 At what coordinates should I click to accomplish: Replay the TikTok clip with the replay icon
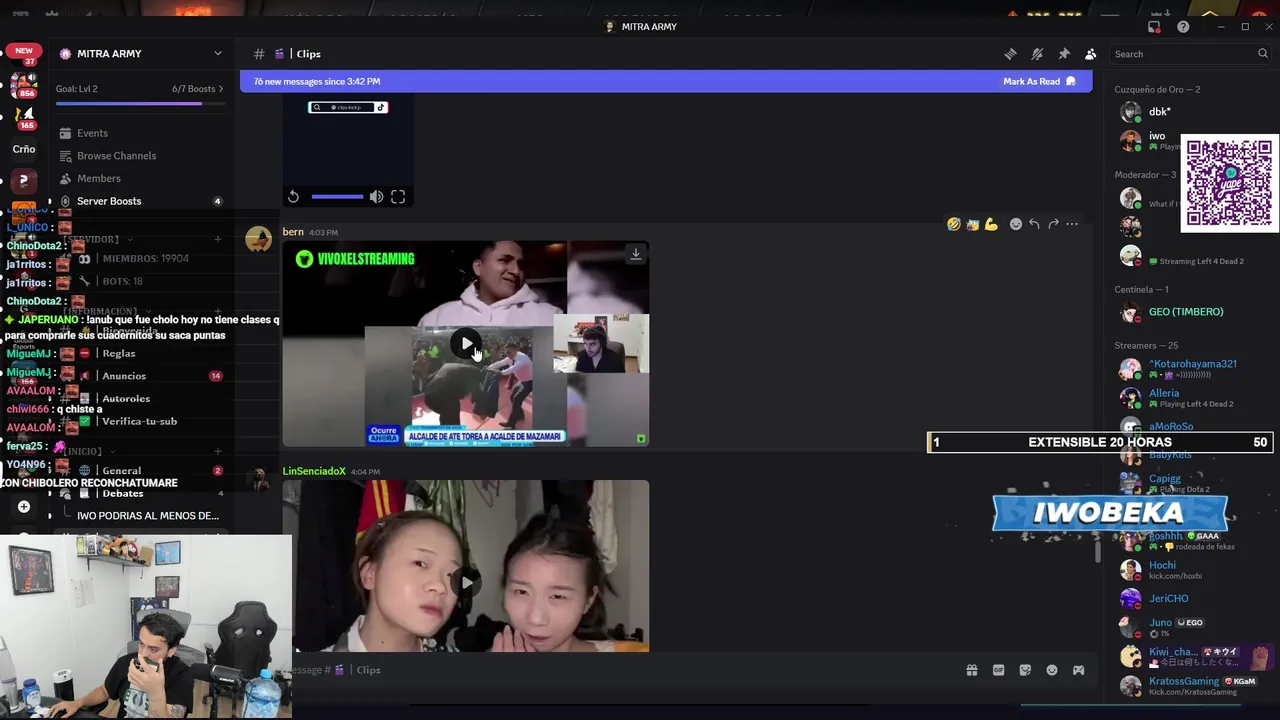(x=293, y=197)
